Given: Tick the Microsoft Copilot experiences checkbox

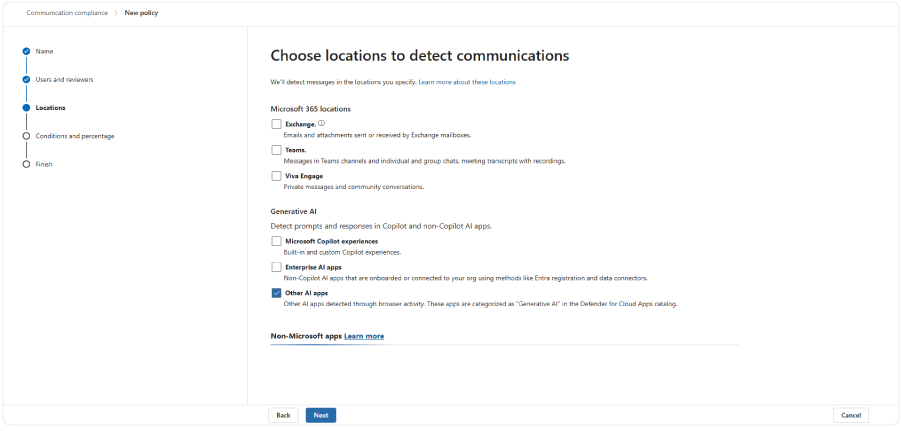Looking at the screenshot, I should point(276,241).
